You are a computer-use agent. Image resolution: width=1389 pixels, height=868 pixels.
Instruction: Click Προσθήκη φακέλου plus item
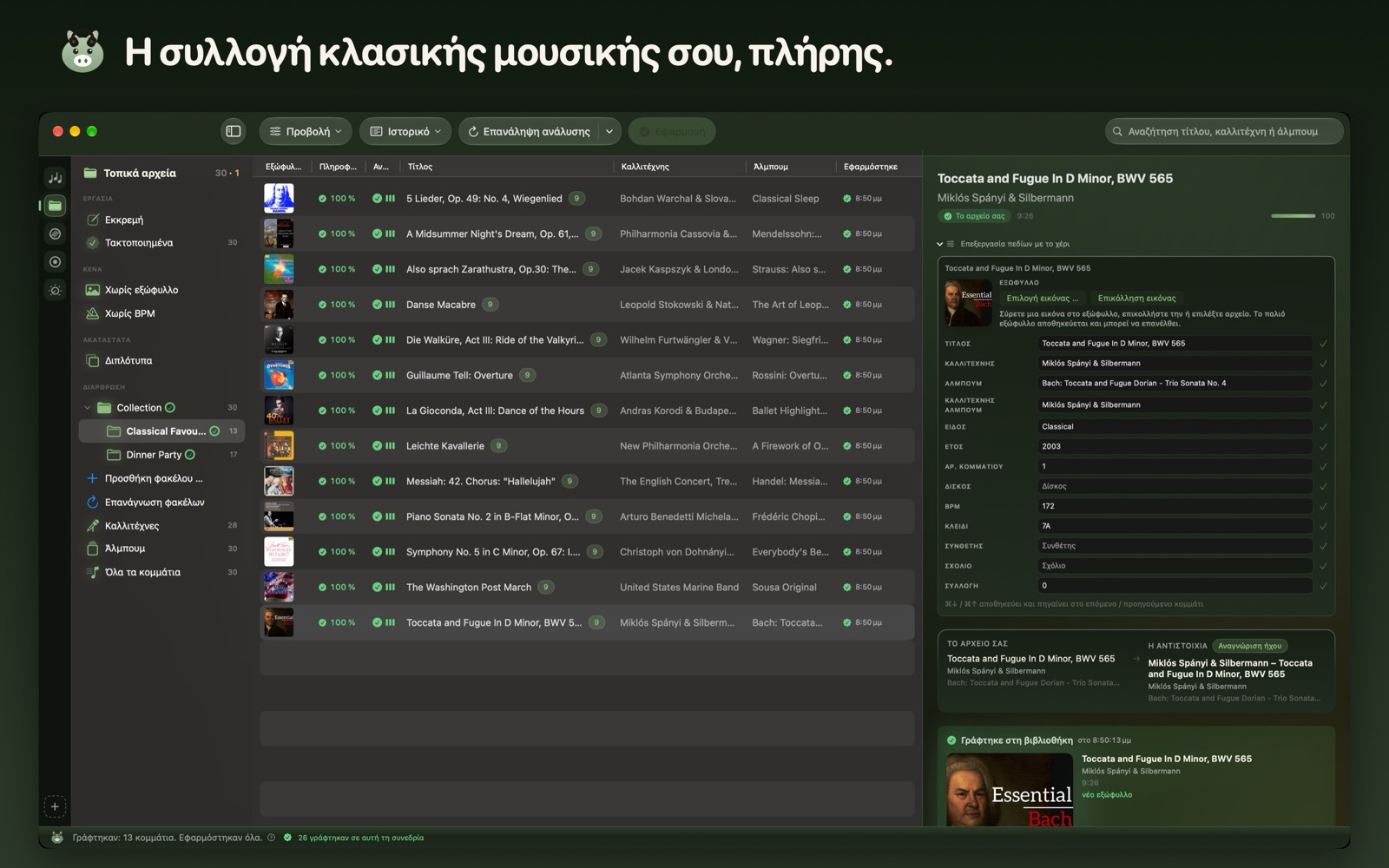(x=161, y=478)
